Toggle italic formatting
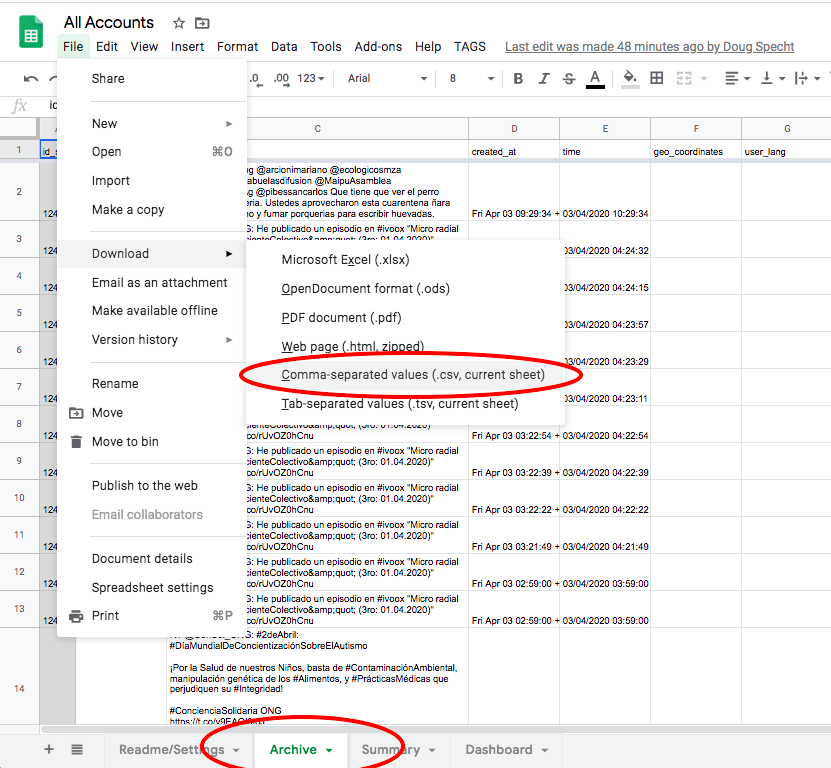 544,78
